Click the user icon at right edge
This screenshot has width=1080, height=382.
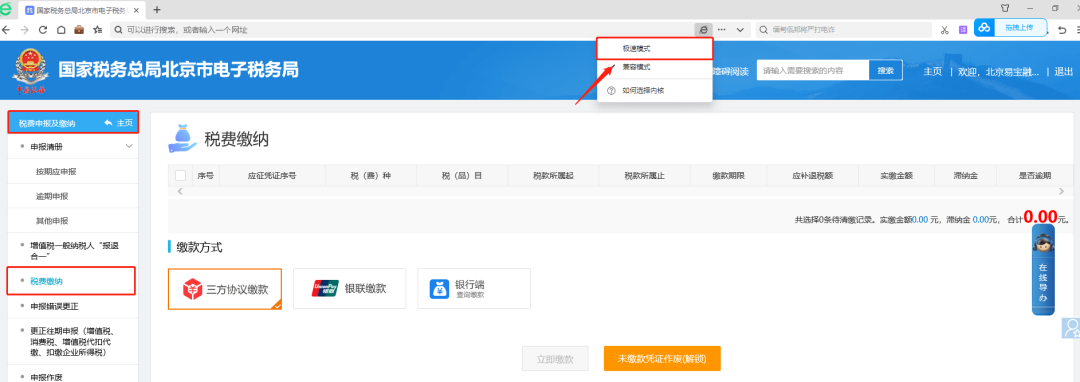[x=1071, y=328]
